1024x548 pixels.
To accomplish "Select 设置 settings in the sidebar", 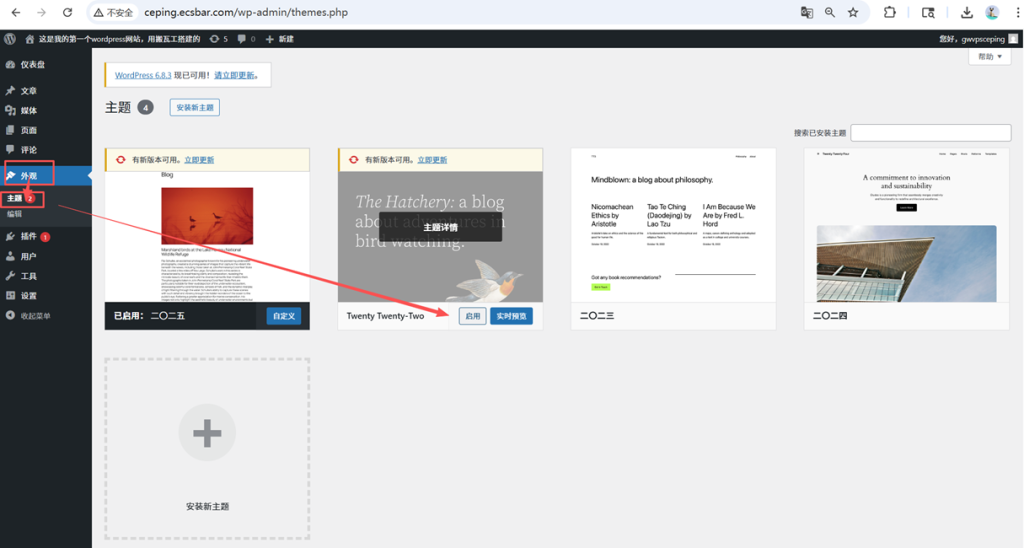I will pos(28,296).
